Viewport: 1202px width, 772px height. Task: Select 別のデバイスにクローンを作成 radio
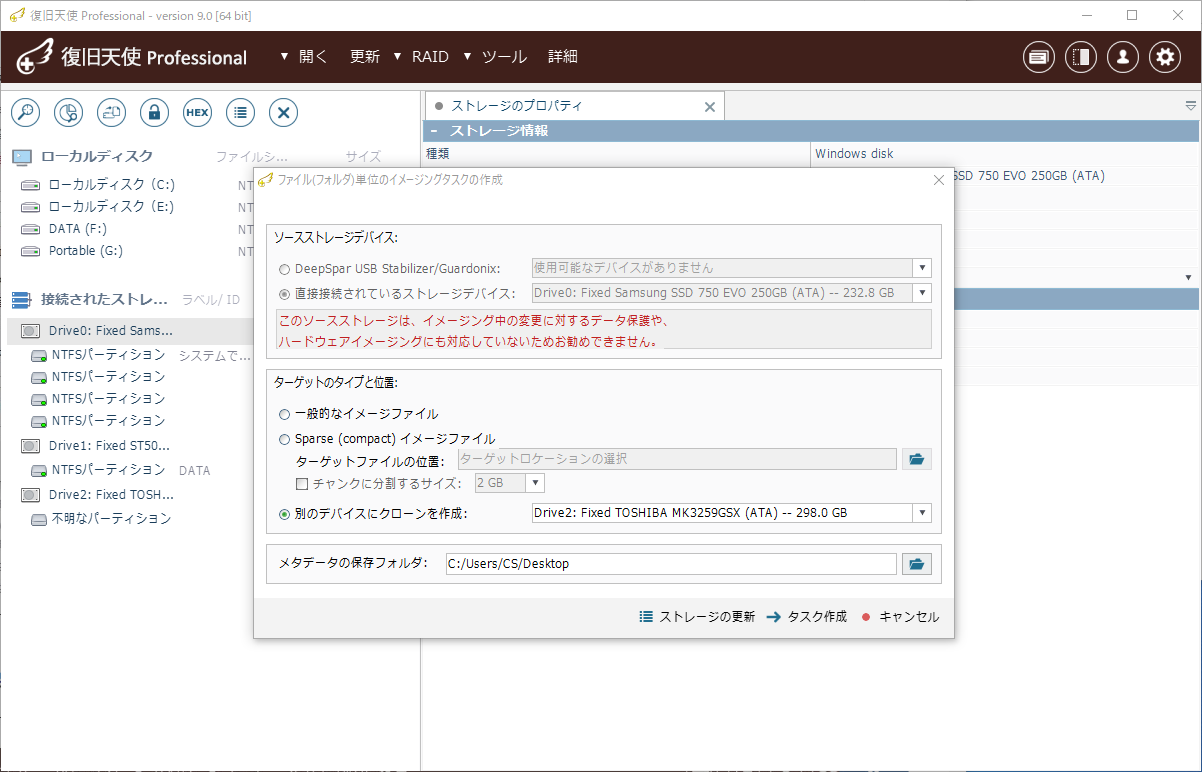285,514
